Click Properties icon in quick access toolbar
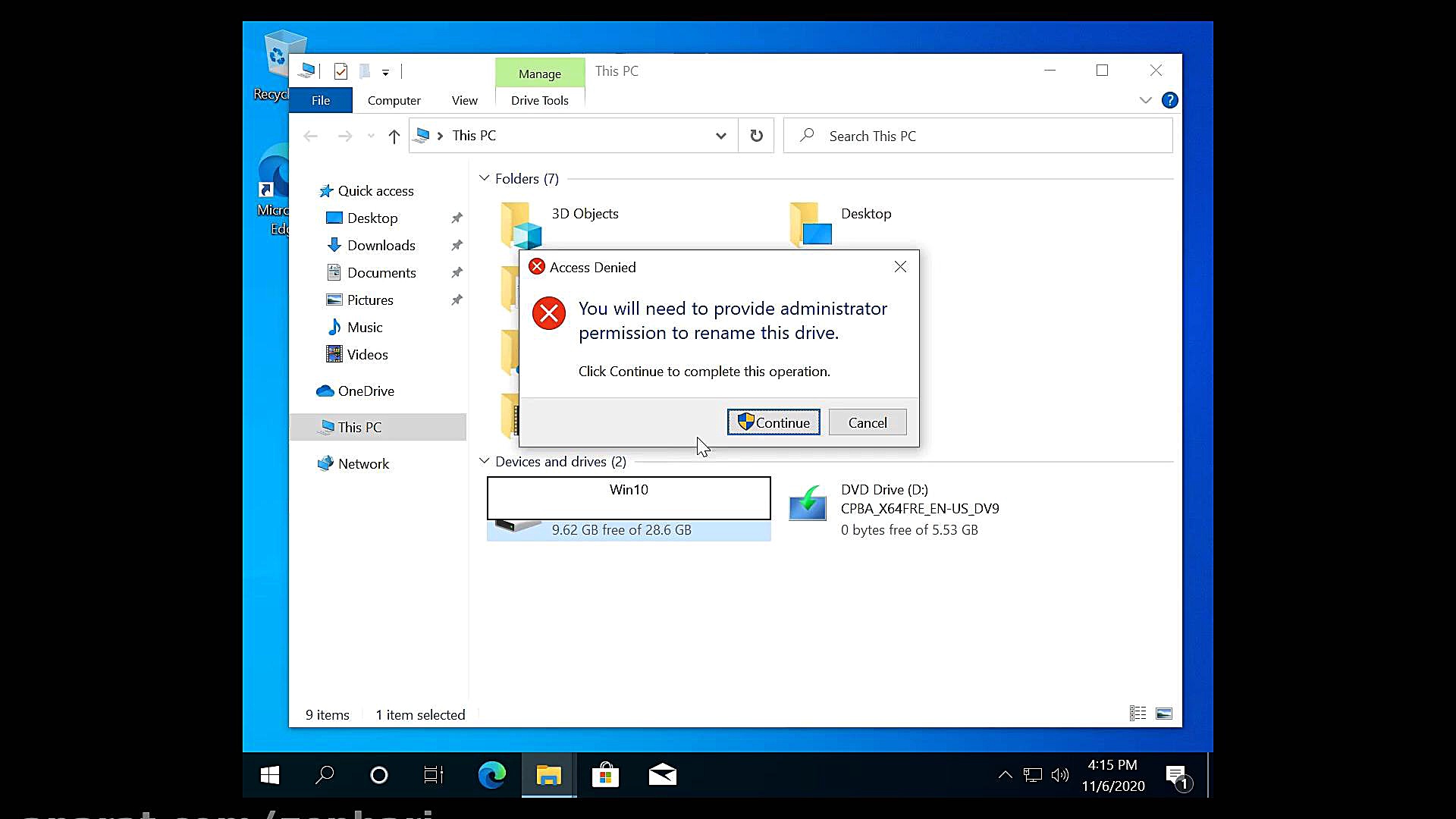 340,71
